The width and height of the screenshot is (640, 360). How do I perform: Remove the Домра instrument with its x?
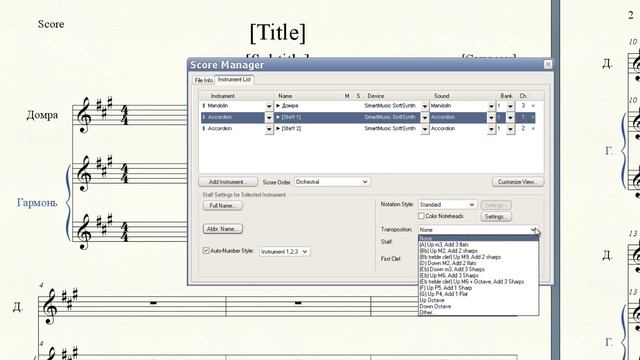click(x=533, y=106)
